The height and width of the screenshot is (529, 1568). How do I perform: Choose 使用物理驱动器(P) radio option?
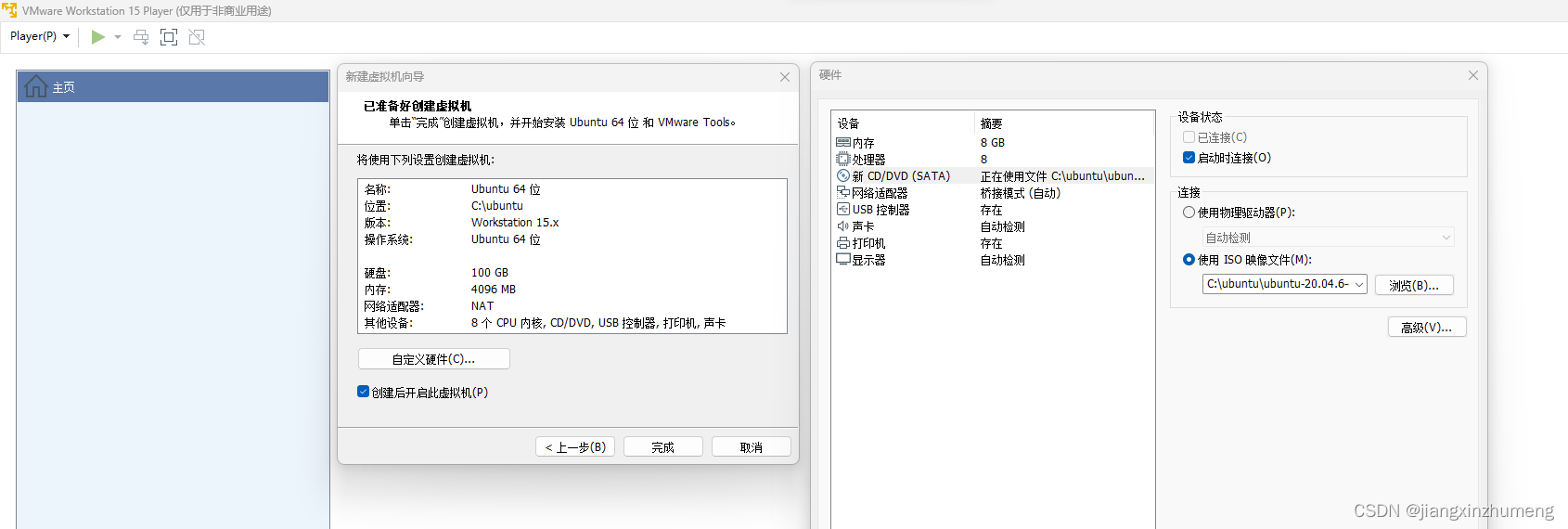coord(1189,213)
